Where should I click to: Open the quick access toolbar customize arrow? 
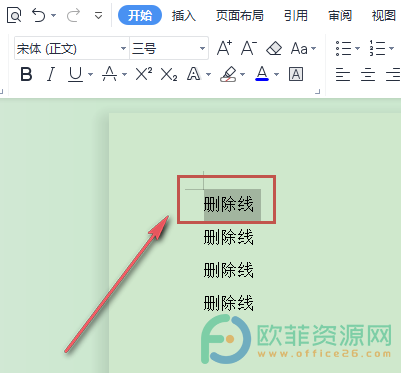tap(98, 15)
